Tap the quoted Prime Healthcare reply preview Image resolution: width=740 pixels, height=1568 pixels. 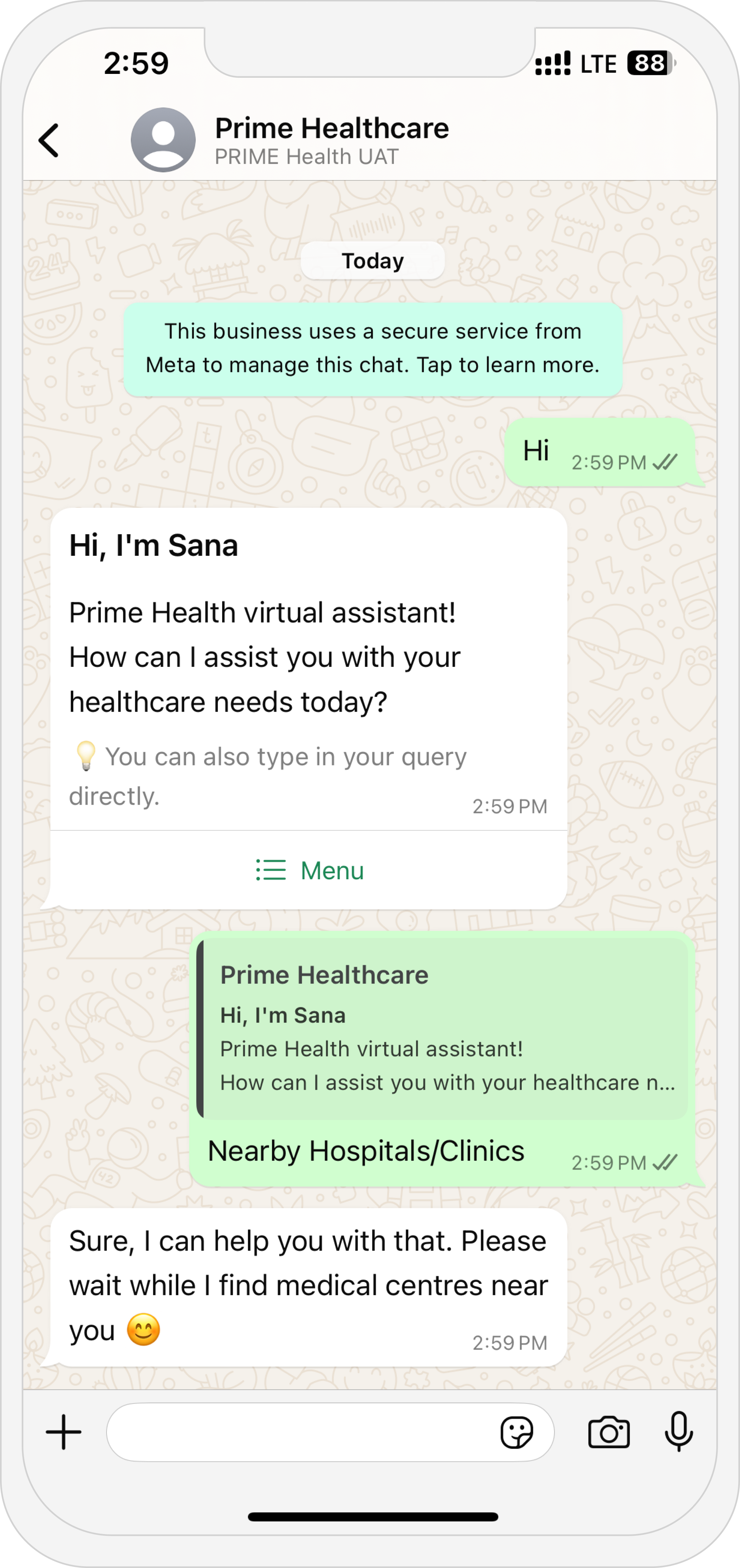[x=443, y=1028]
